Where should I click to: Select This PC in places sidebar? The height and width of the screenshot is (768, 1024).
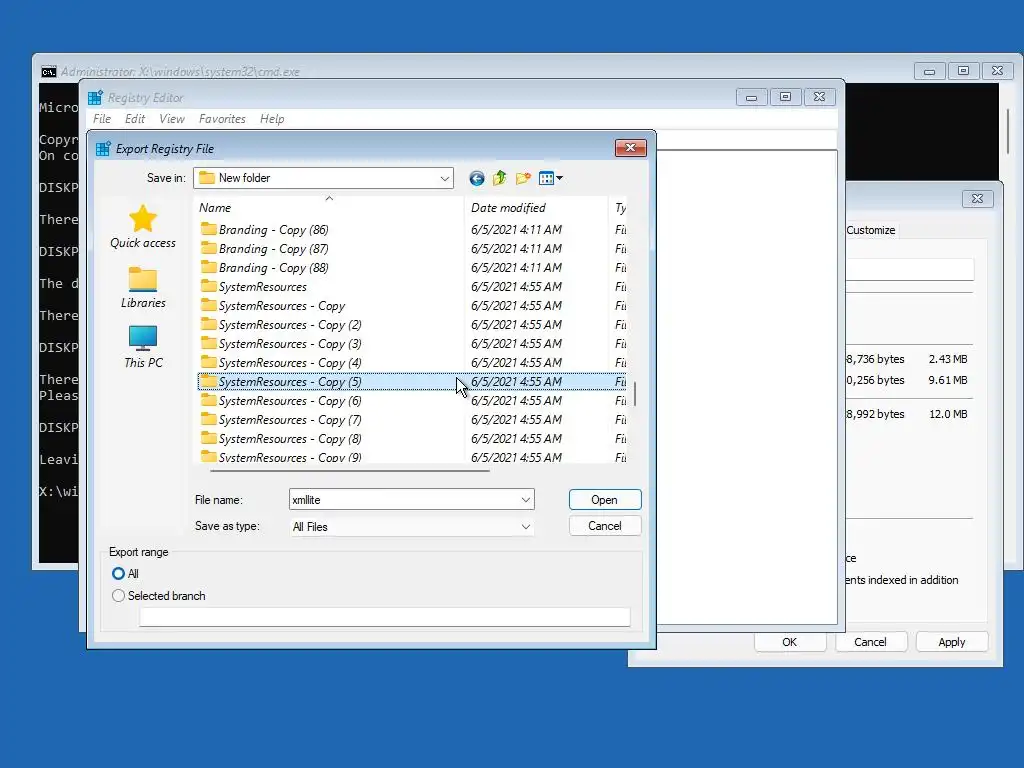[x=142, y=347]
